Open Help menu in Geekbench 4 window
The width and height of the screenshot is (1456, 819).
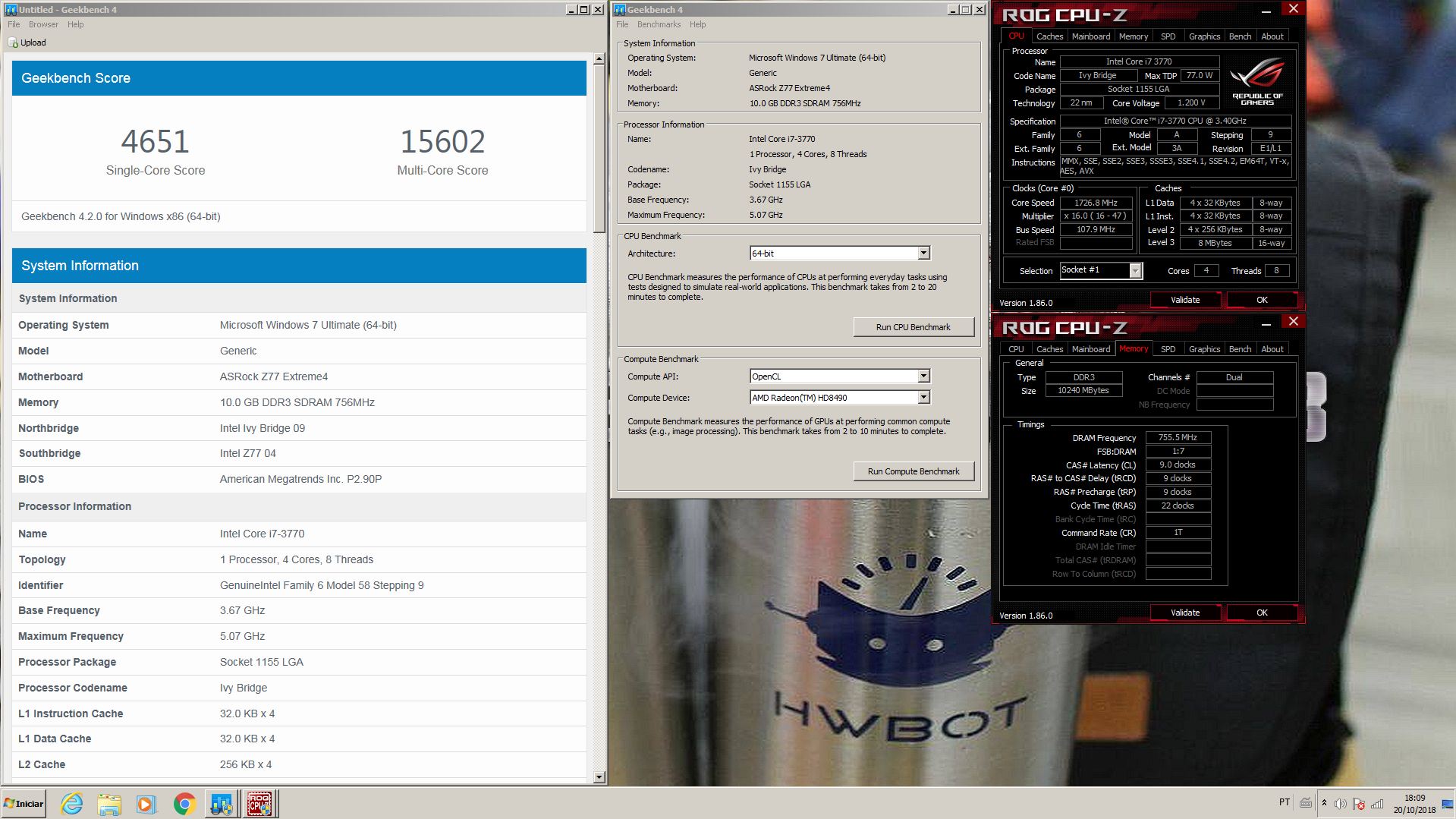click(697, 24)
